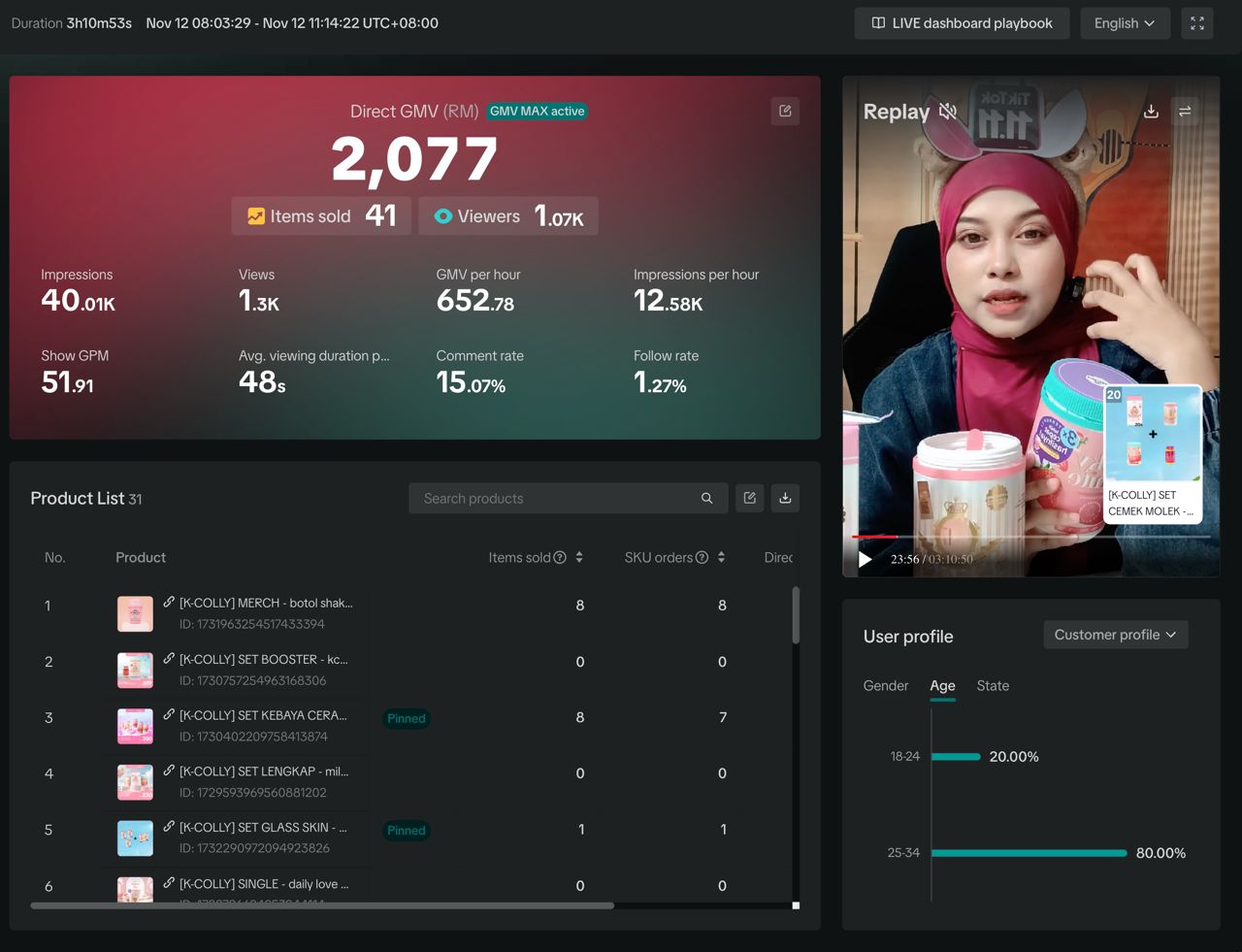Download the product list
The image size is (1242, 952).
tap(785, 498)
